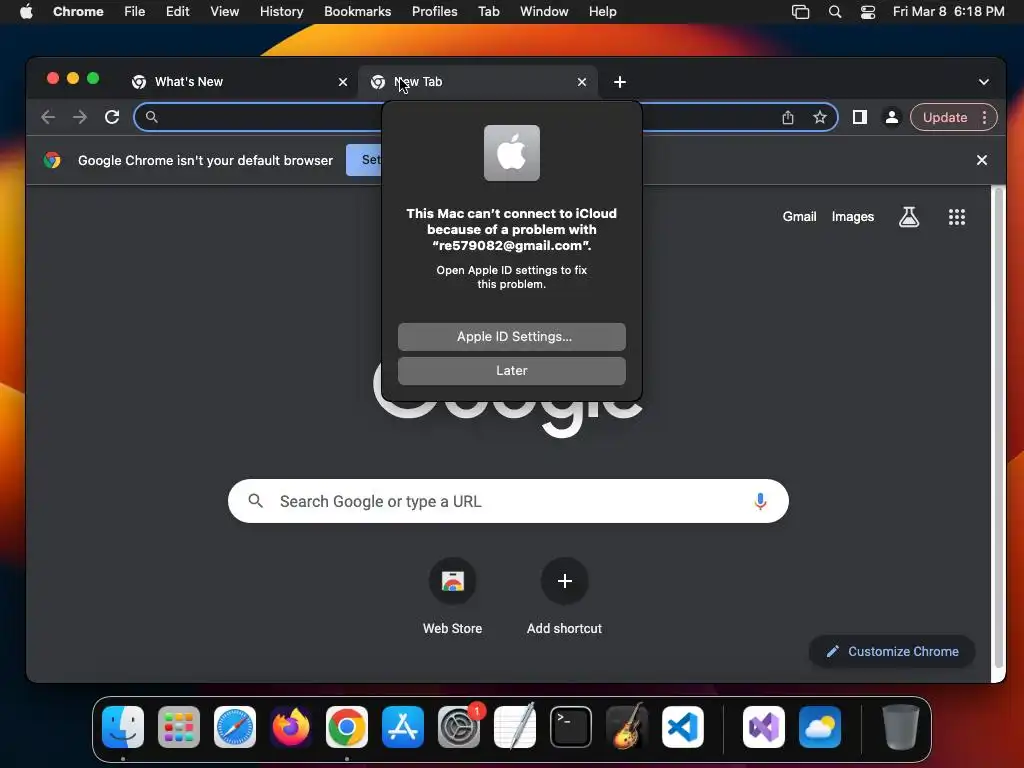Open the side panel icon
Image resolution: width=1024 pixels, height=768 pixels.
coord(859,117)
